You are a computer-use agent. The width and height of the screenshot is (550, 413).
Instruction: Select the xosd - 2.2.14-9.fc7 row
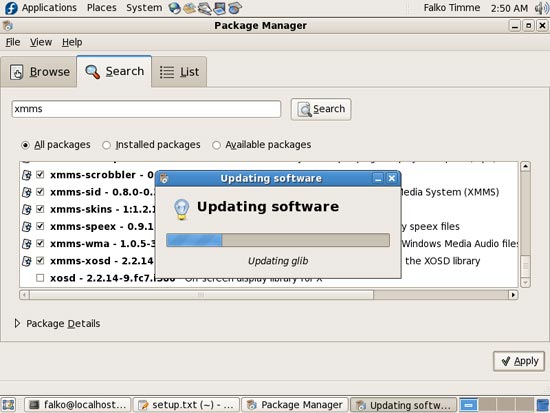269,278
